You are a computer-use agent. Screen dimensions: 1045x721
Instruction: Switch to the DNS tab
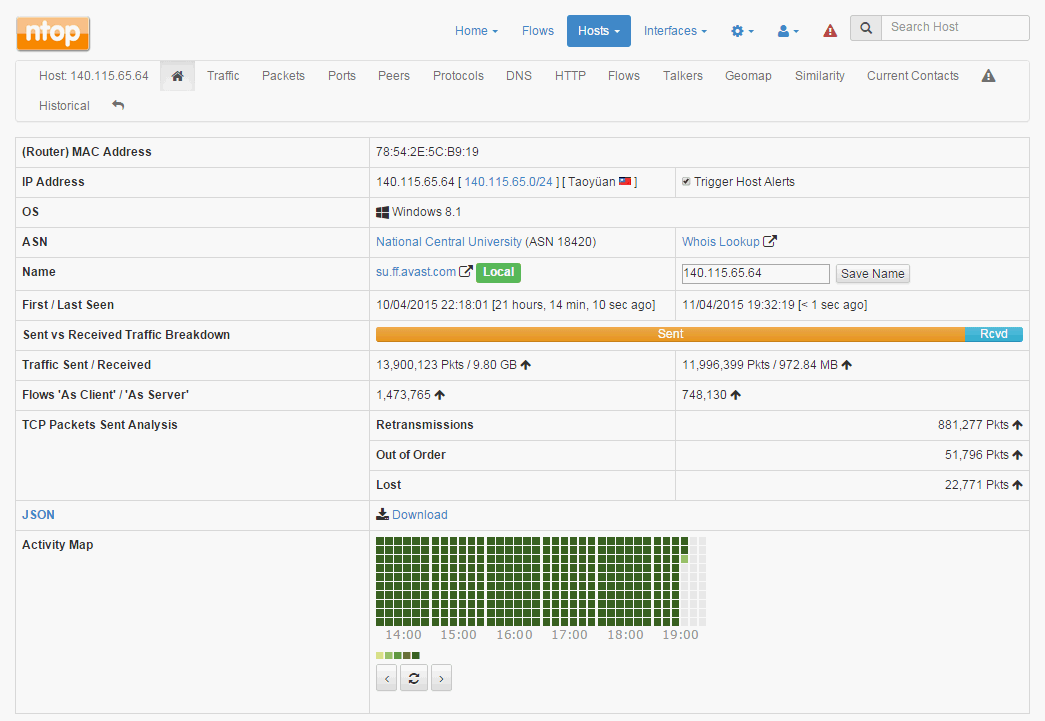[x=519, y=76]
